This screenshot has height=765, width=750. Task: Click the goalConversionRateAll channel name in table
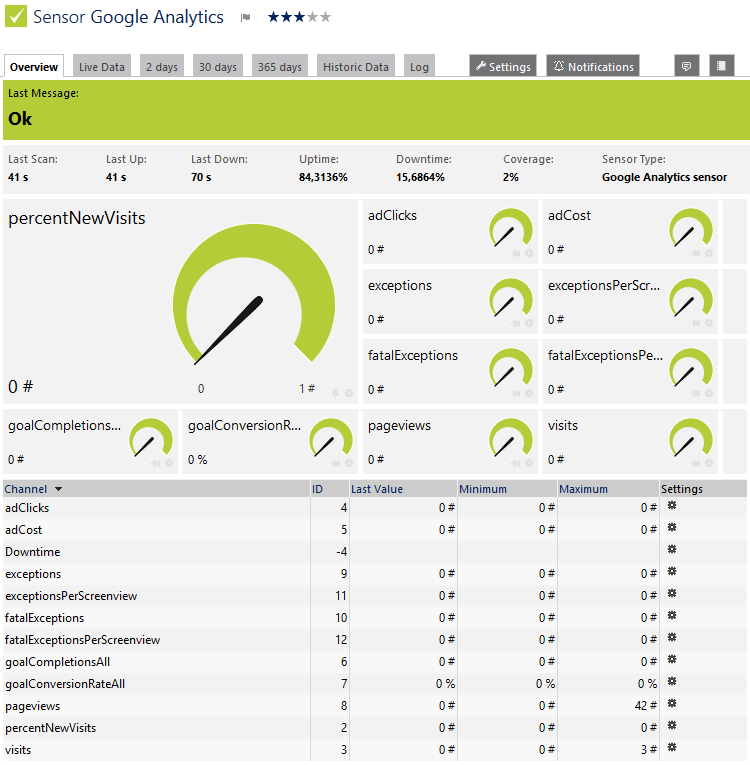click(x=65, y=684)
